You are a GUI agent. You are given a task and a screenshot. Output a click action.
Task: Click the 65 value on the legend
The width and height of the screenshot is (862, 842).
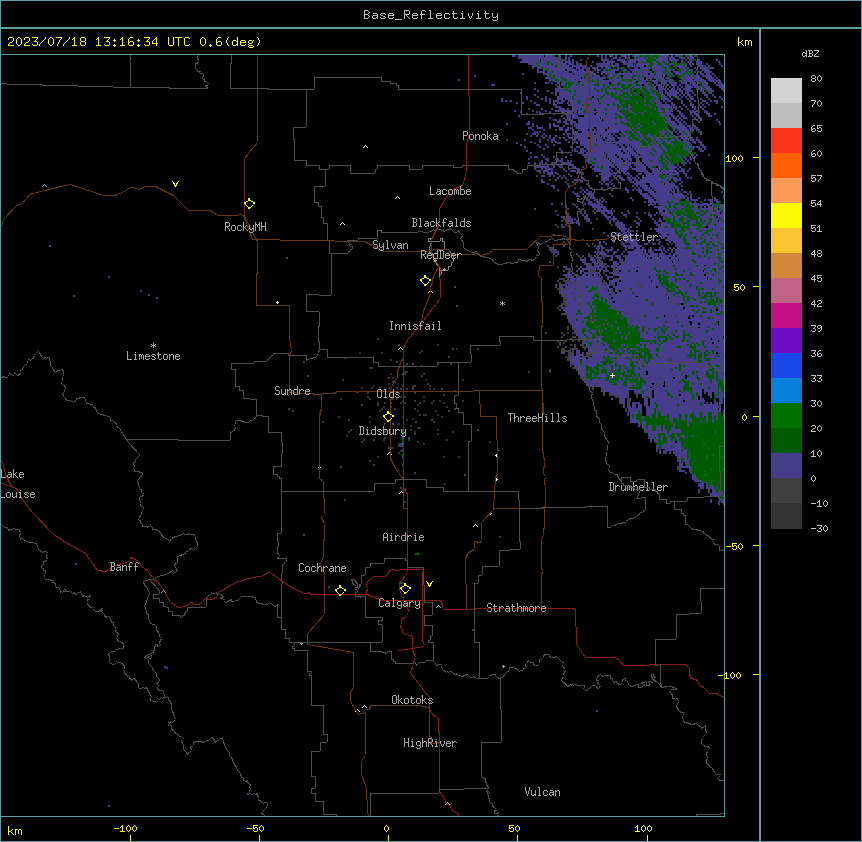tap(816, 129)
